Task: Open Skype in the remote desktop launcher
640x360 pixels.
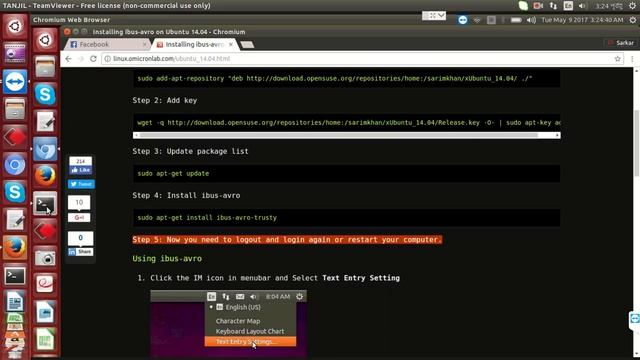Action: pos(45,94)
